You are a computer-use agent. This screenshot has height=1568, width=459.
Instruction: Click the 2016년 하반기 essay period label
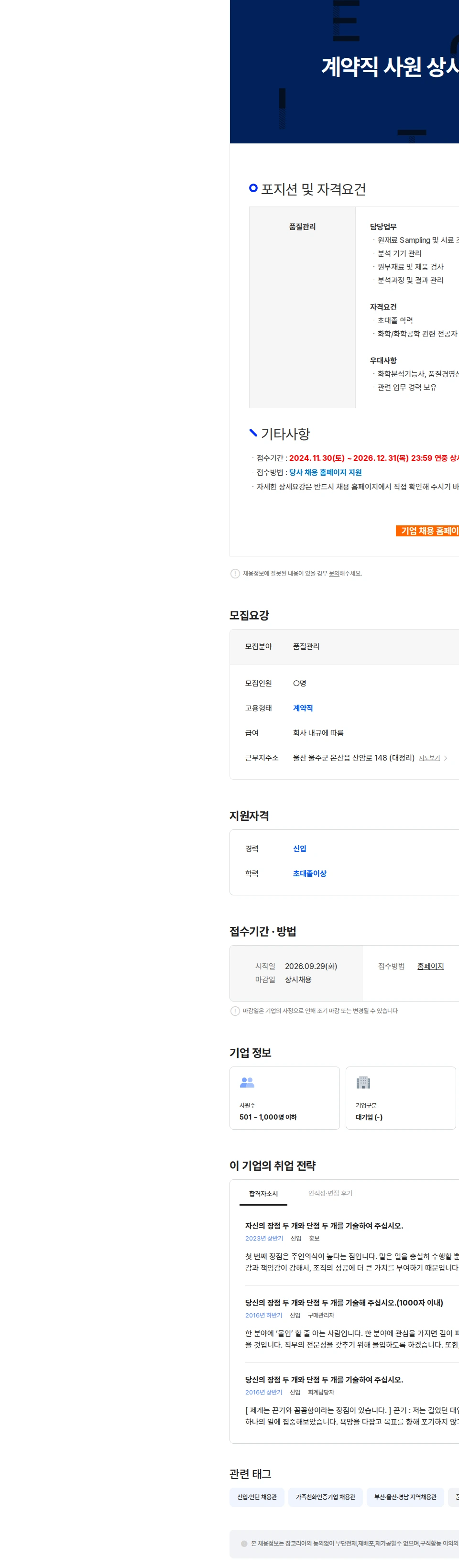click(263, 1315)
